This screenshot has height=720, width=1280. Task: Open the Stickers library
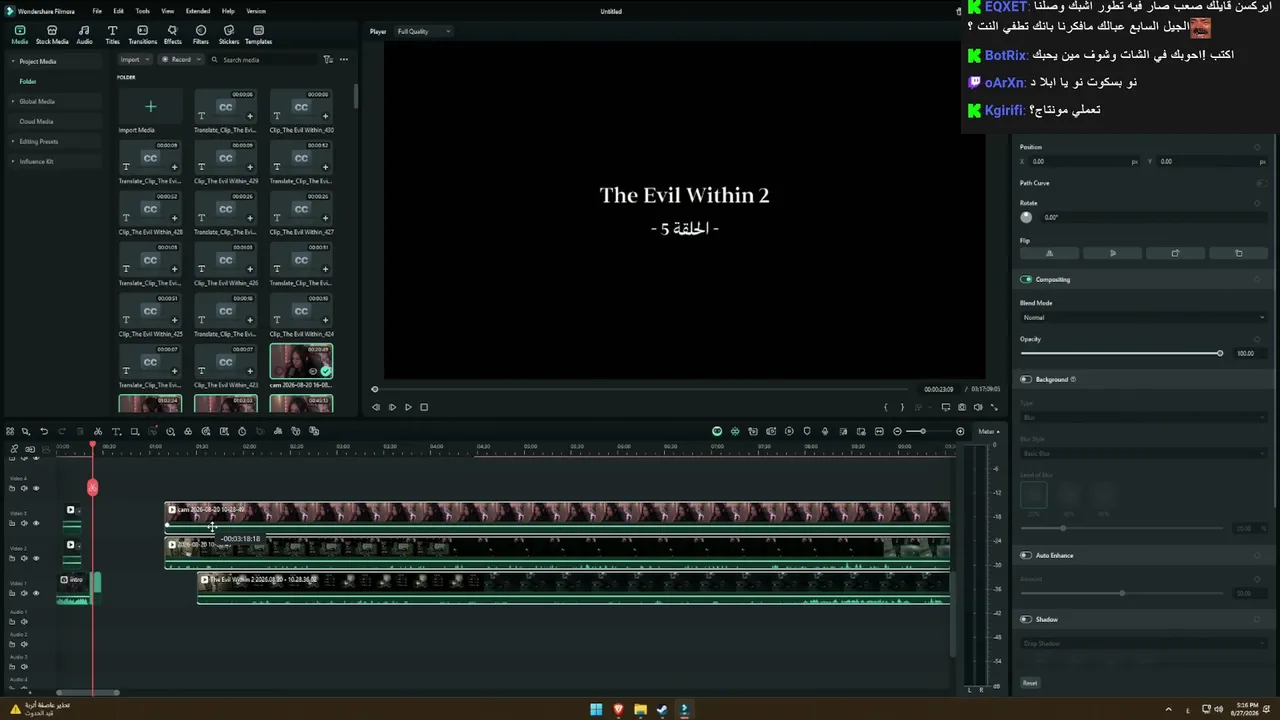click(229, 35)
